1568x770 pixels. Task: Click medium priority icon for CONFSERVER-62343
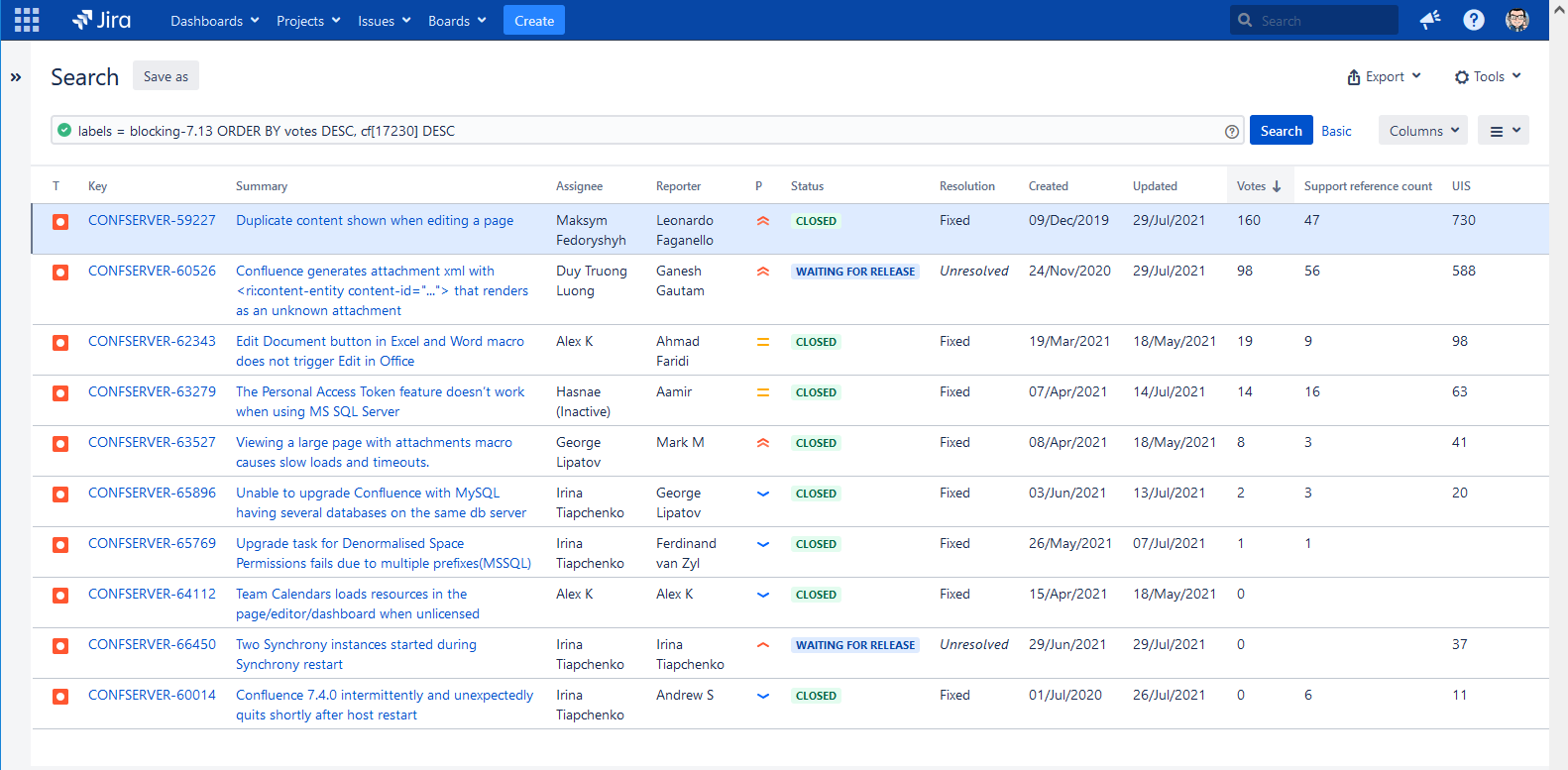(x=763, y=342)
